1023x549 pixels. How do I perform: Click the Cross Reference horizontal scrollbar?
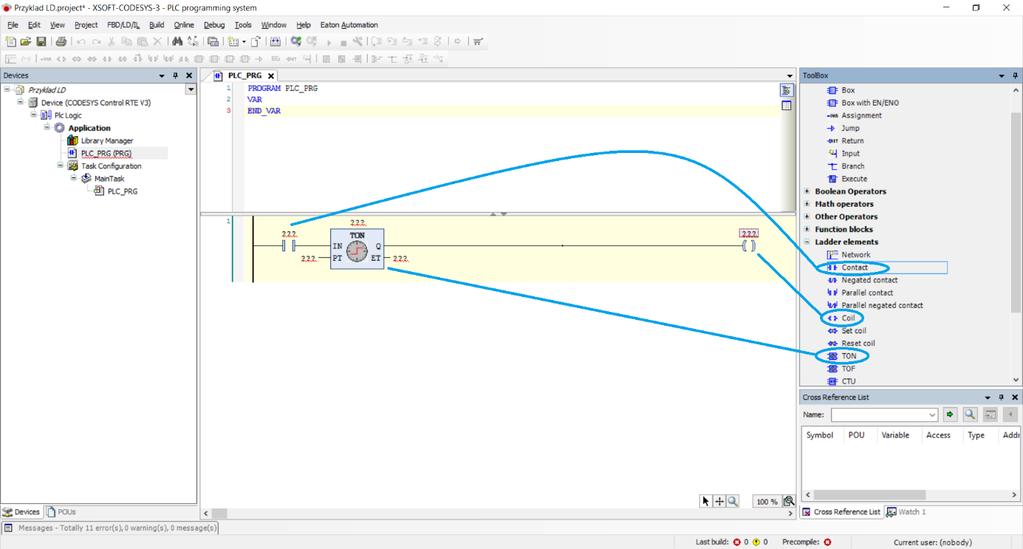click(870, 495)
